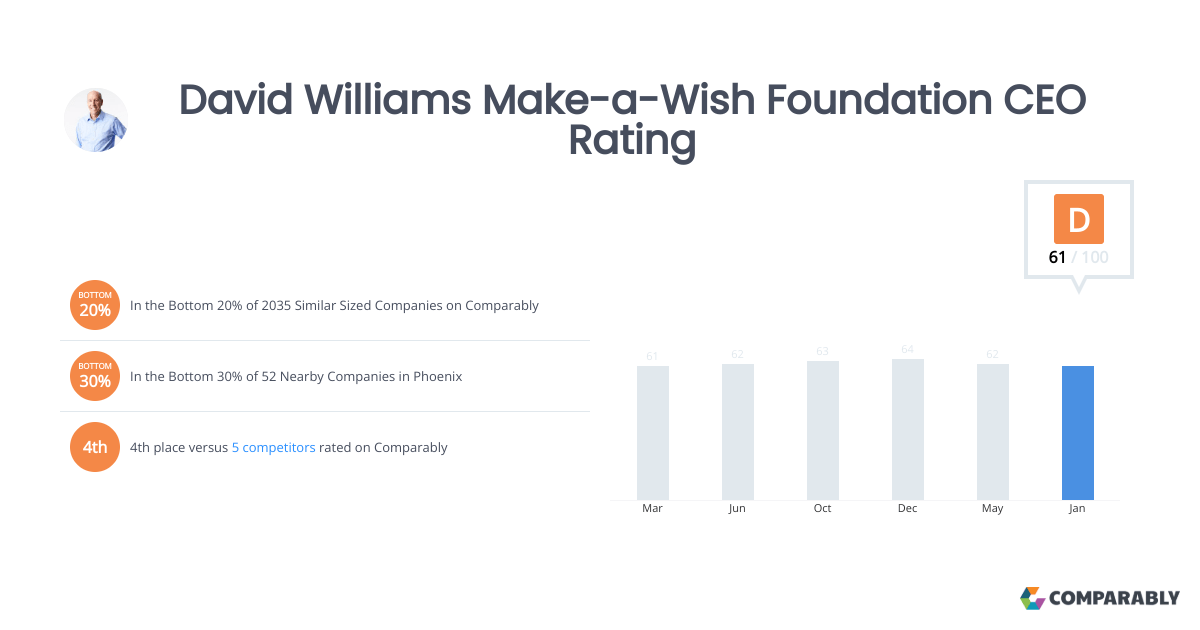Click the COMPARABLY brand text
This screenshot has height=630, width=1200.
pyautogui.click(x=1114, y=598)
